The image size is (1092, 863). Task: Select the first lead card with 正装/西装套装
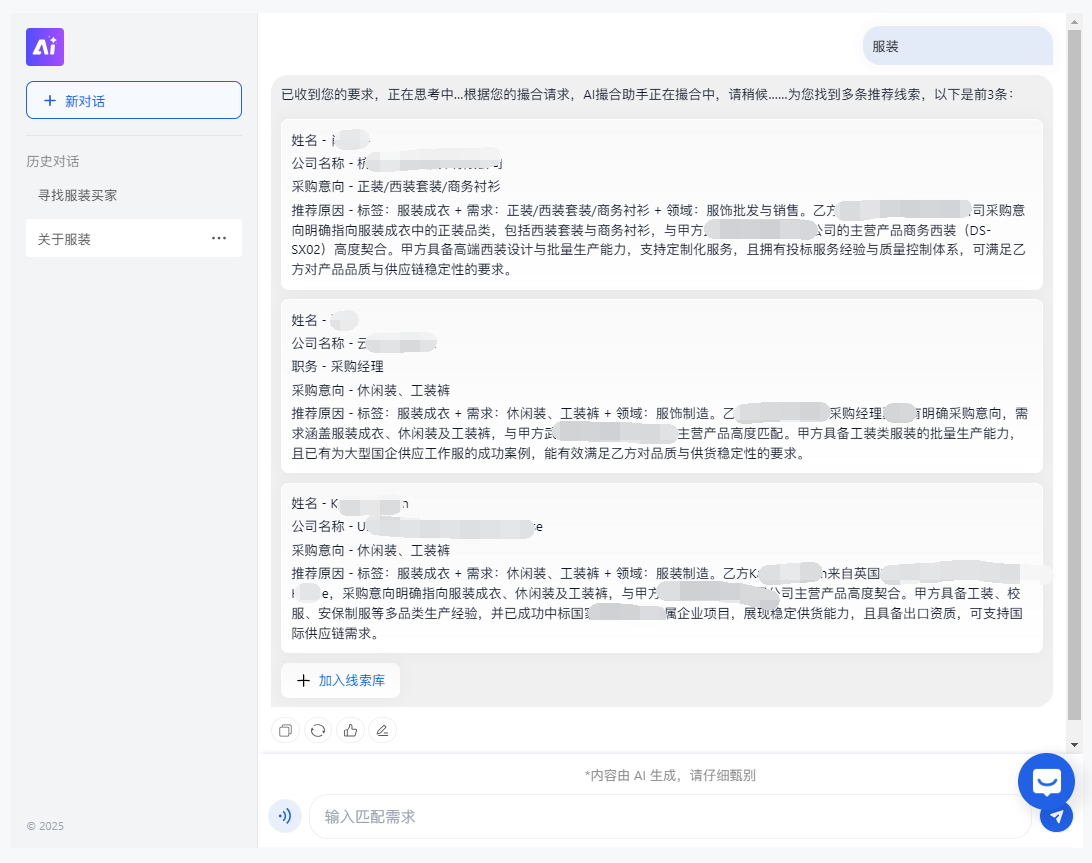661,204
